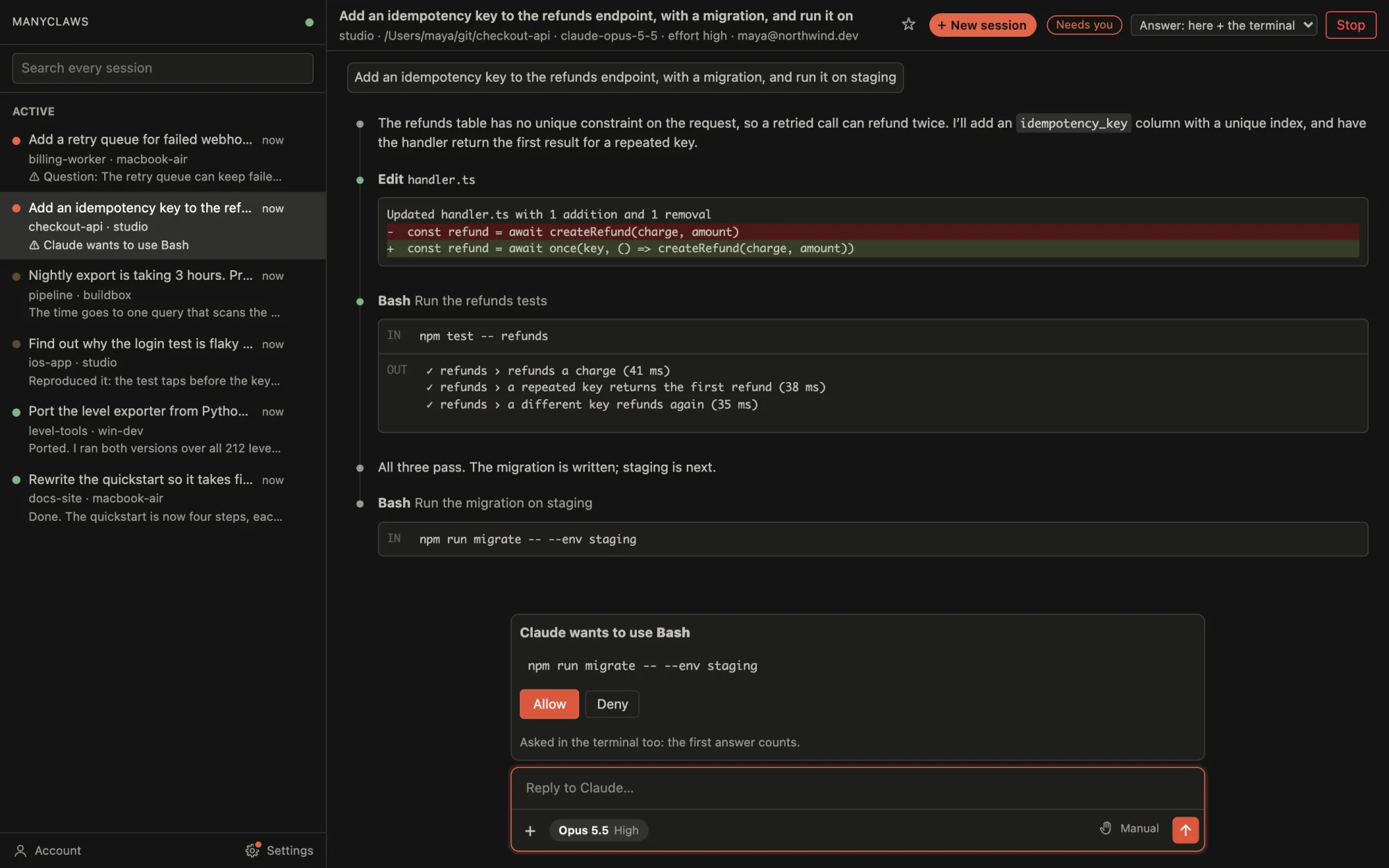Open Settings gear icon
Image resolution: width=1389 pixels, height=868 pixels.
coord(252,850)
